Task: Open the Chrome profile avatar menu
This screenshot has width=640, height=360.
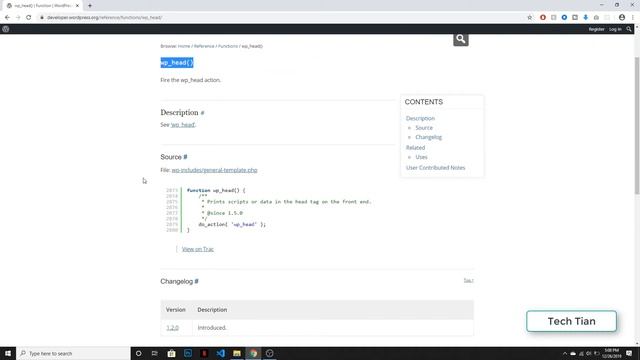Action: tap(622, 18)
